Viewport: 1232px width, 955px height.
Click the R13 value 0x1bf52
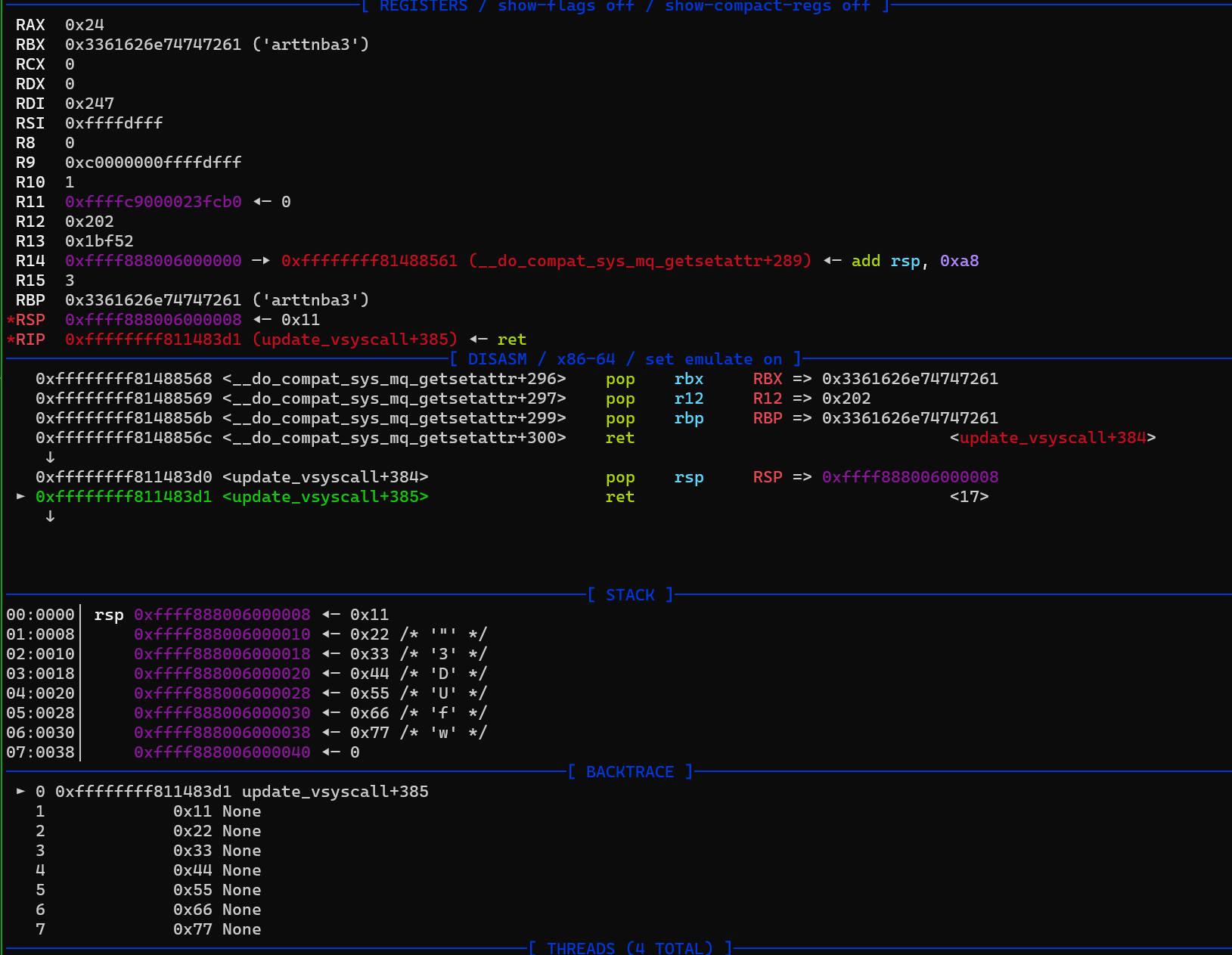pos(99,241)
